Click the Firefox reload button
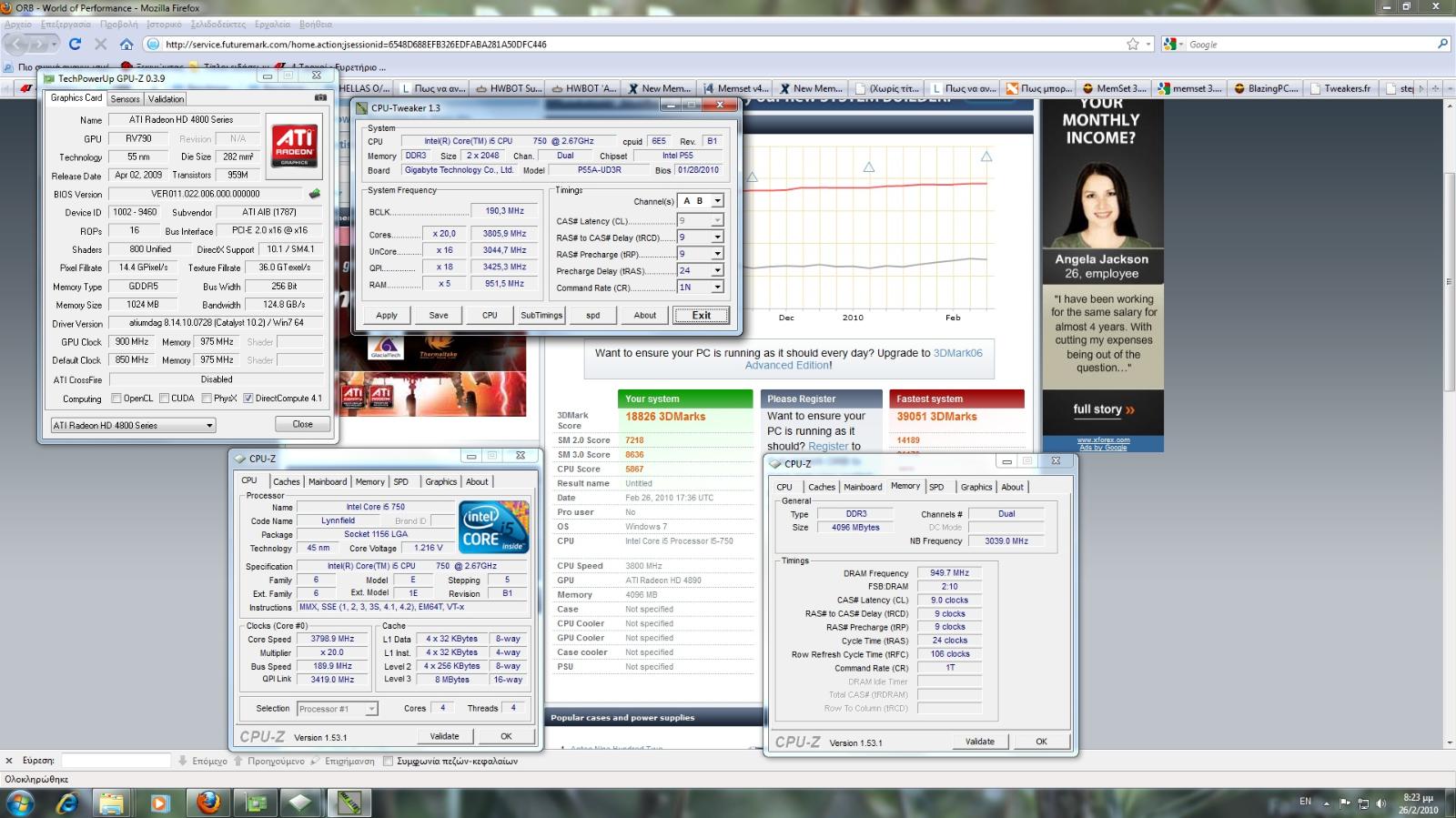The image size is (1456, 818). (x=75, y=44)
